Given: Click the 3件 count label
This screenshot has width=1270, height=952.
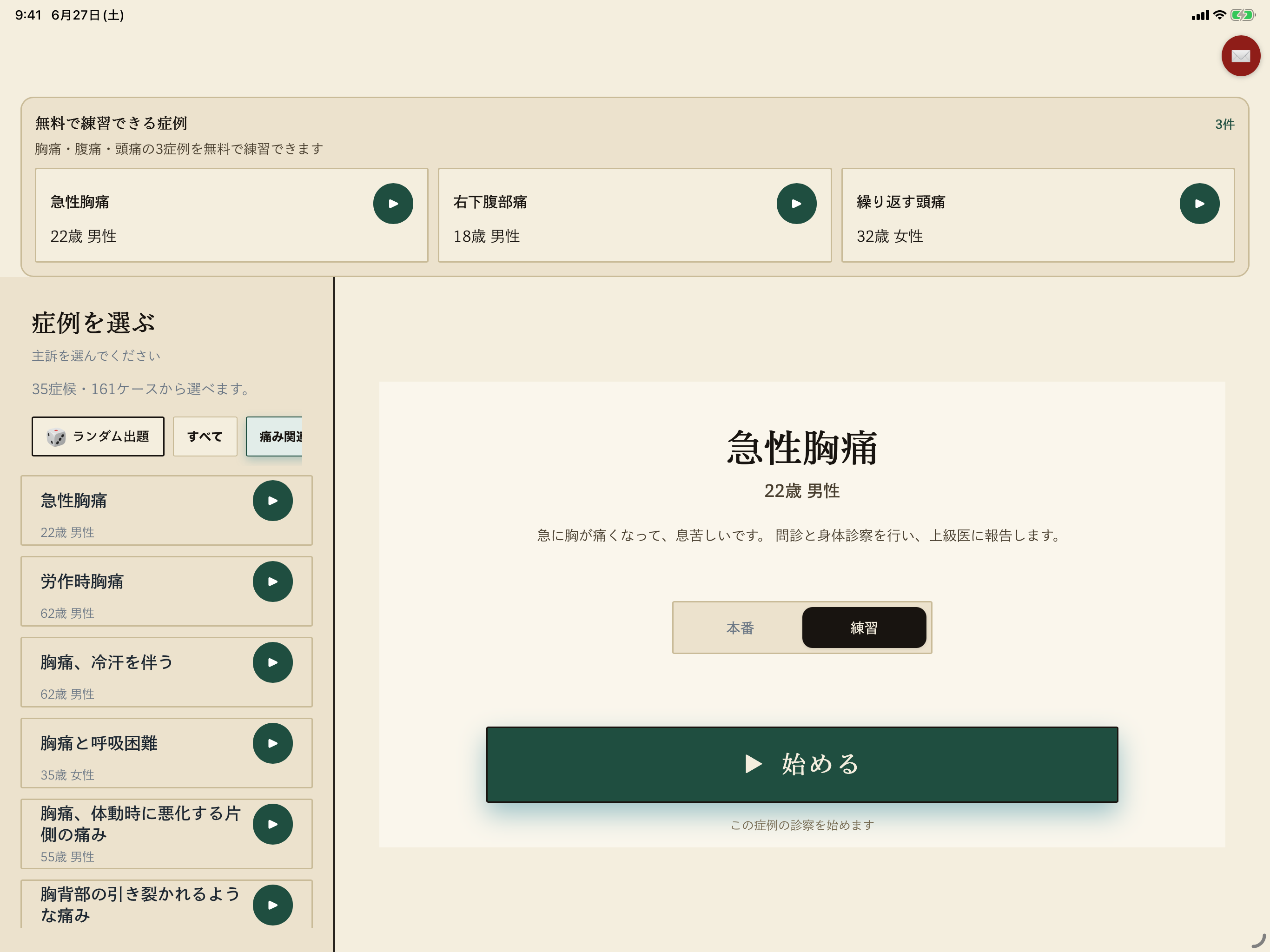Looking at the screenshot, I should pos(1224,125).
